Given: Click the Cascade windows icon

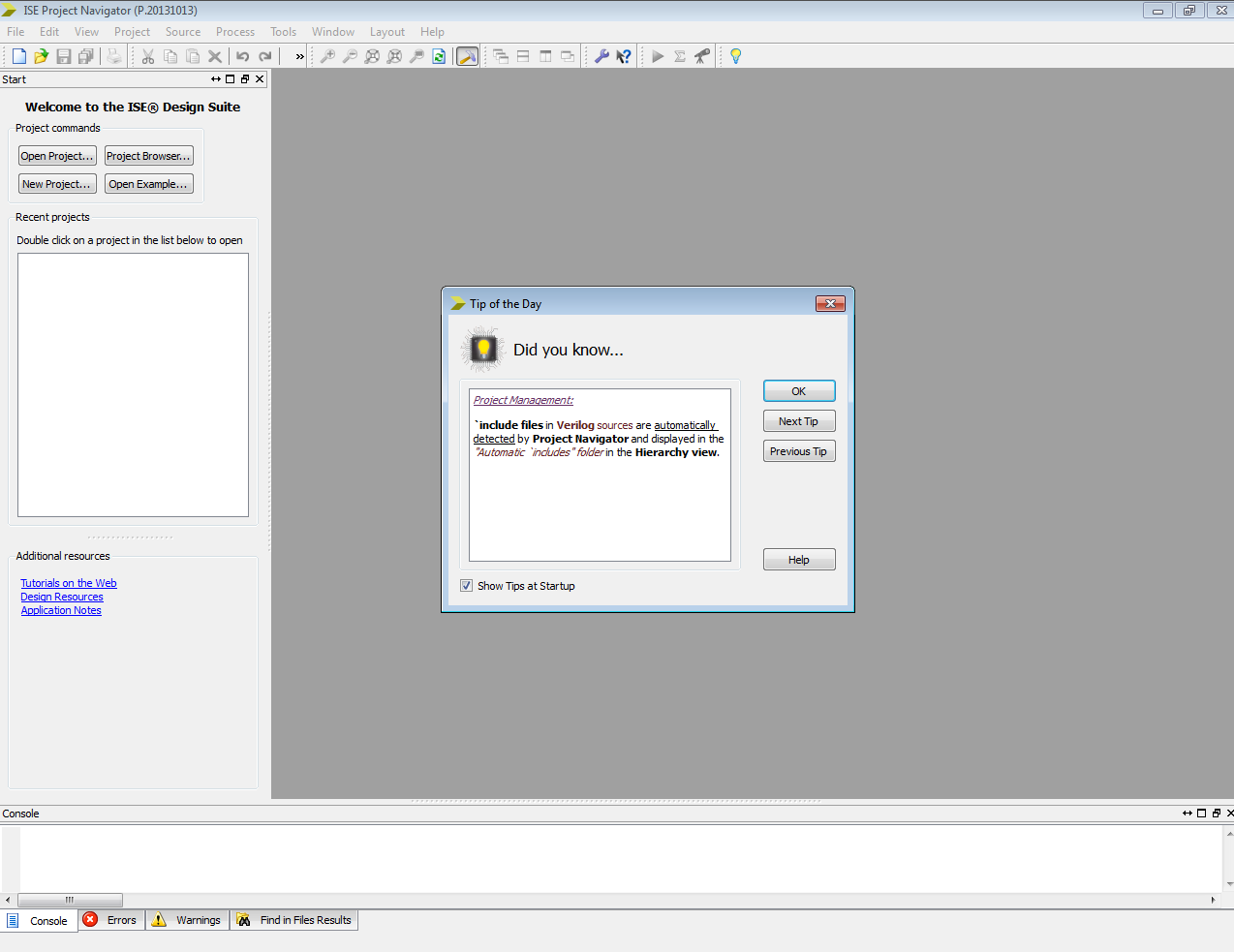Looking at the screenshot, I should click(x=501, y=56).
